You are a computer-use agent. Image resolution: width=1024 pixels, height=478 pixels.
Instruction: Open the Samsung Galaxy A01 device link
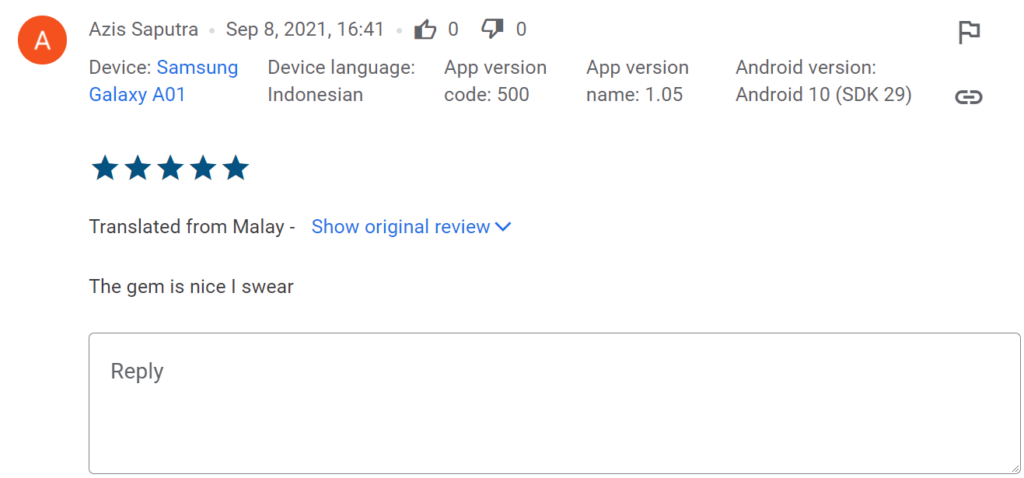163,82
